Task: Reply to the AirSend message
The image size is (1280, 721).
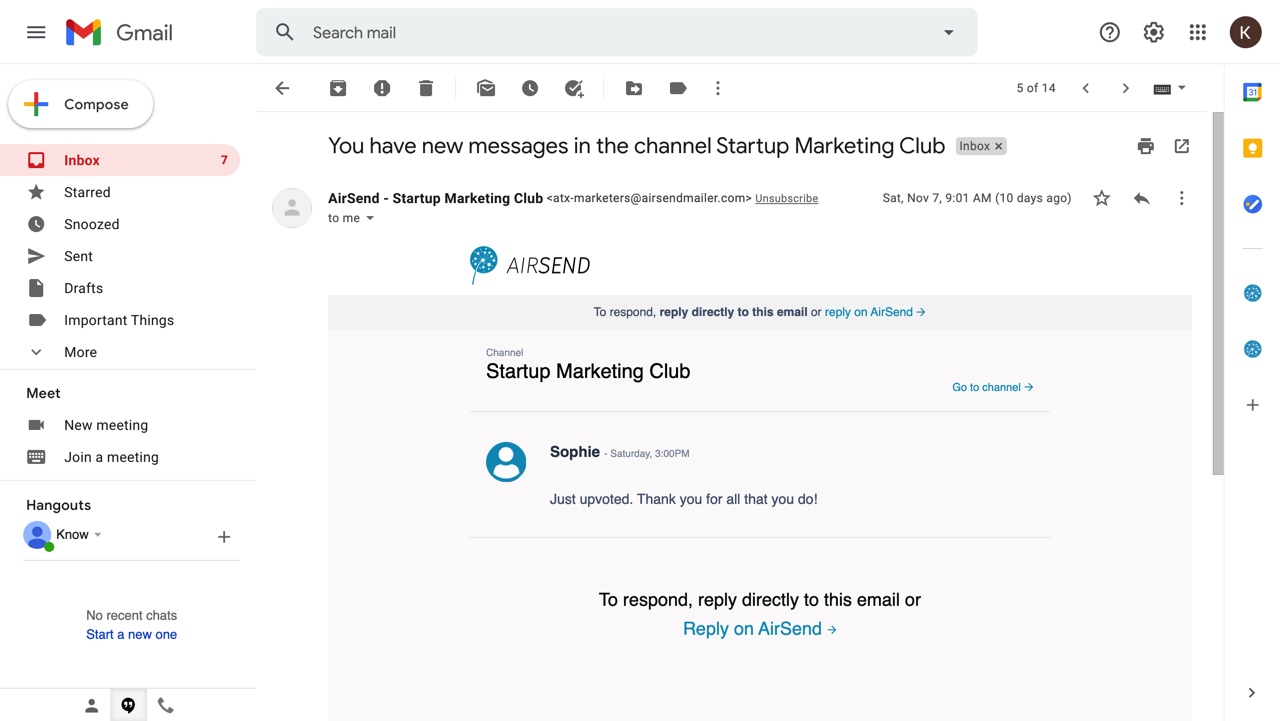Action: [x=1142, y=198]
